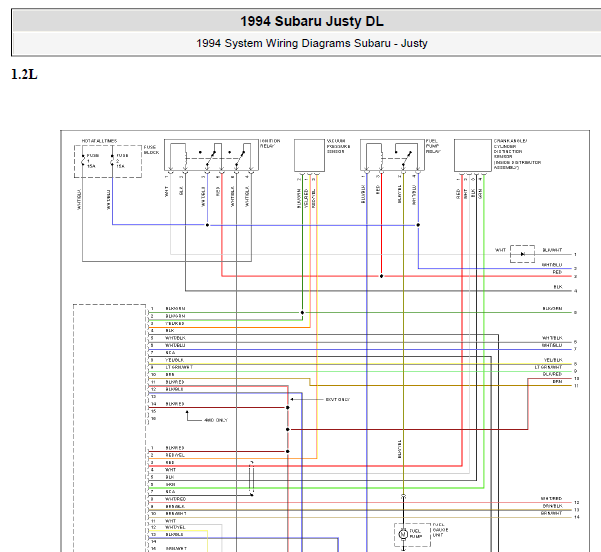
Task: Click the diode symbol in dashed box
Action: [522, 254]
